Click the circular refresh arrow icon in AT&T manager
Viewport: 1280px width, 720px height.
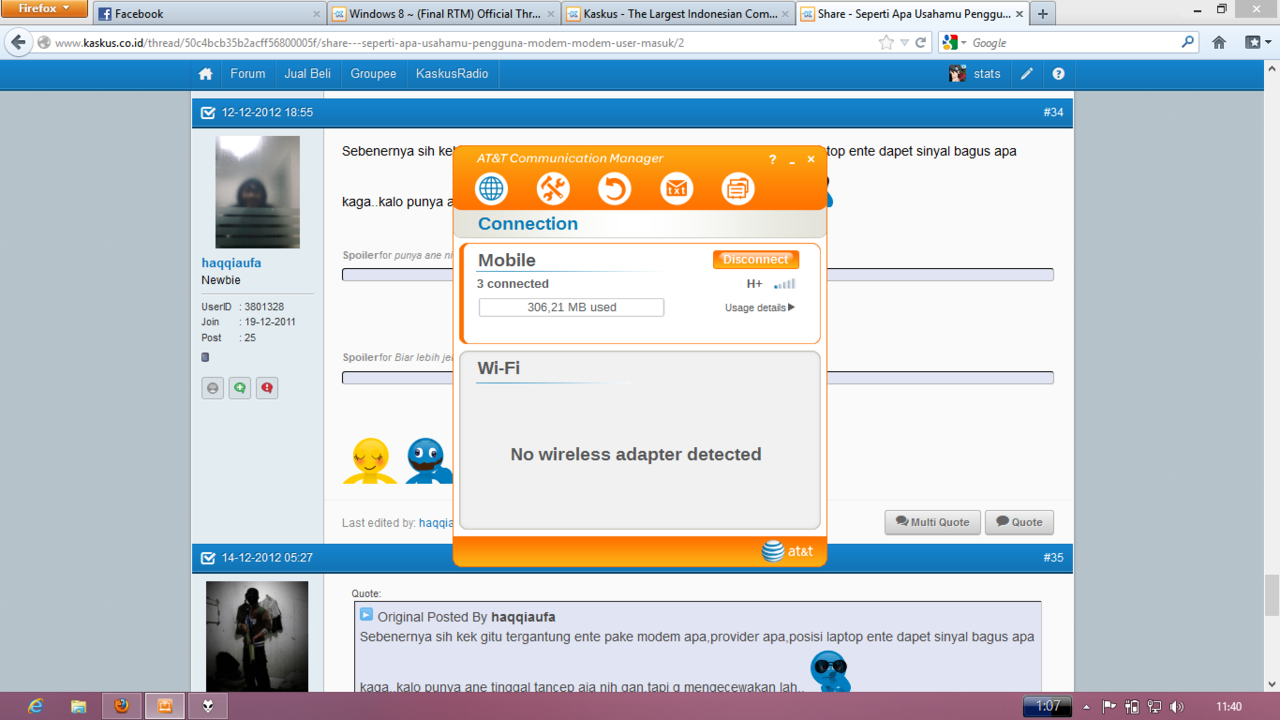pos(614,188)
